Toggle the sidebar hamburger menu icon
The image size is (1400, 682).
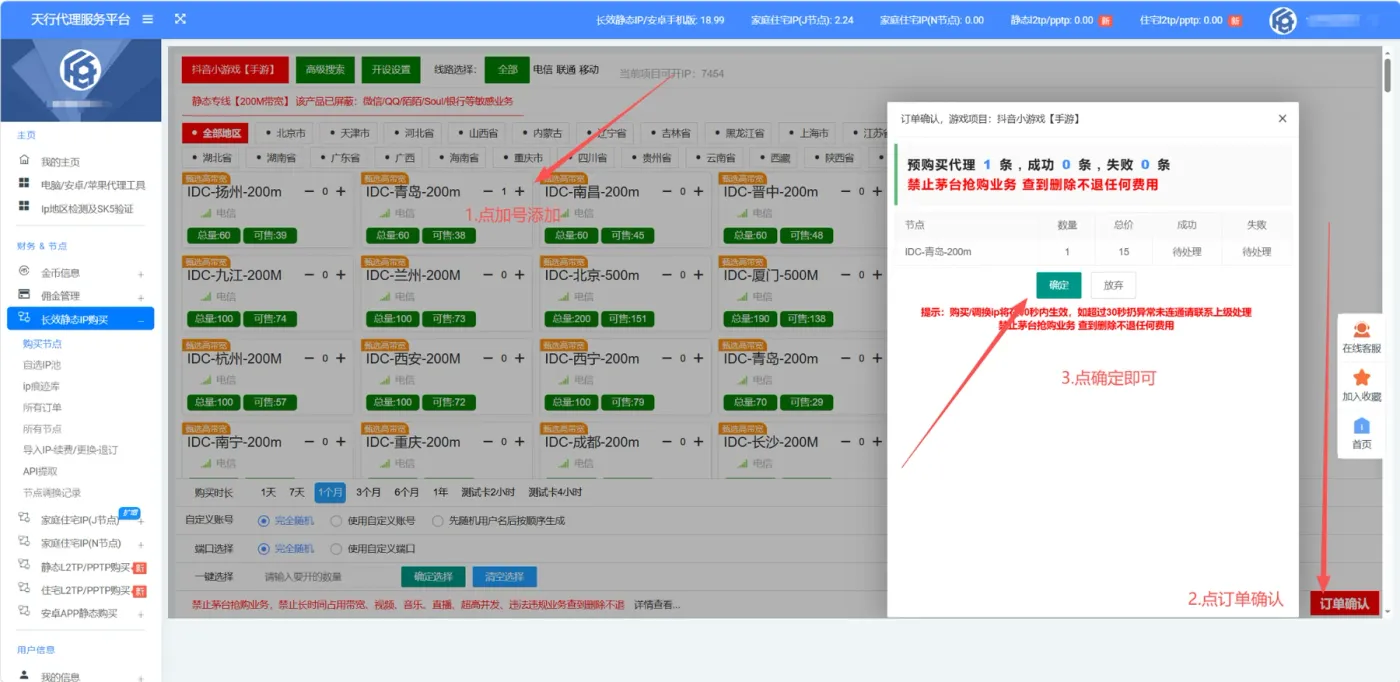pos(148,19)
